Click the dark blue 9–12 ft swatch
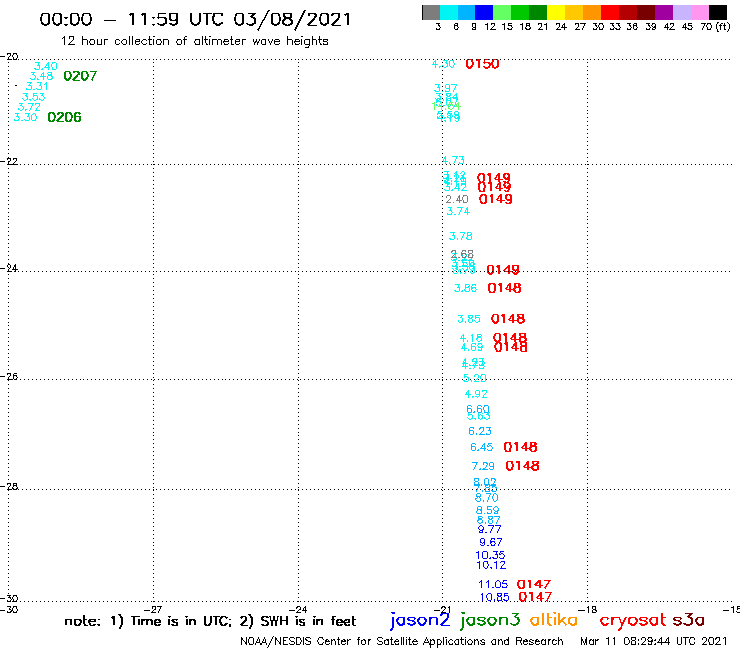740x650 pixels. point(485,12)
